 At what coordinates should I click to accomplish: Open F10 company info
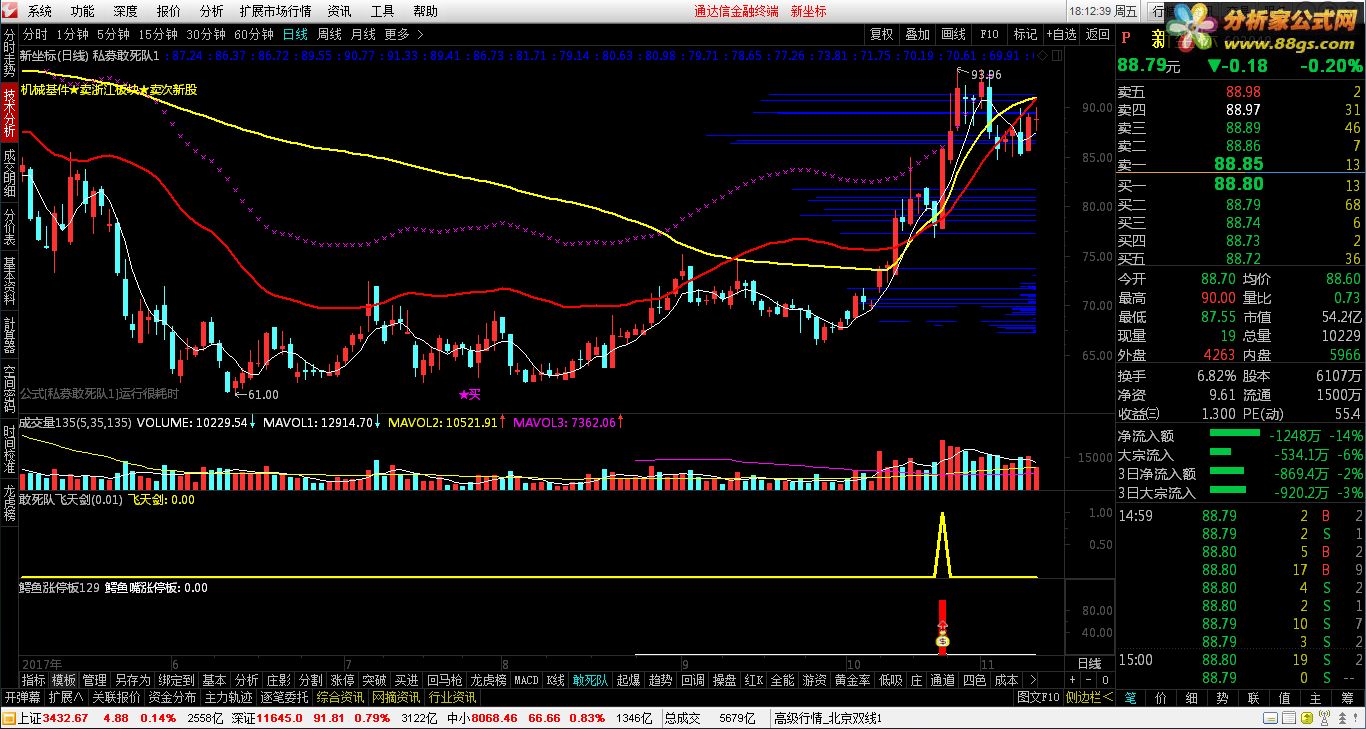coord(989,34)
